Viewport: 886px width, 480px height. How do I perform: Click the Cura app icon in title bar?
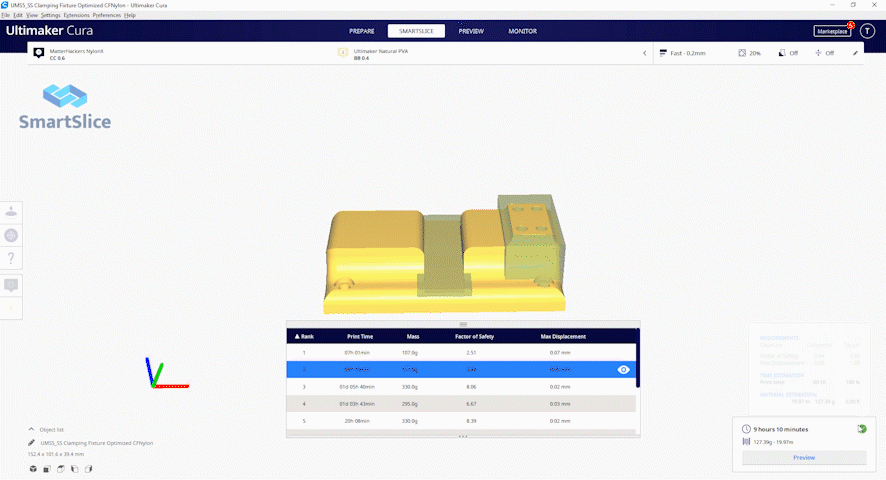[x=5, y=5]
